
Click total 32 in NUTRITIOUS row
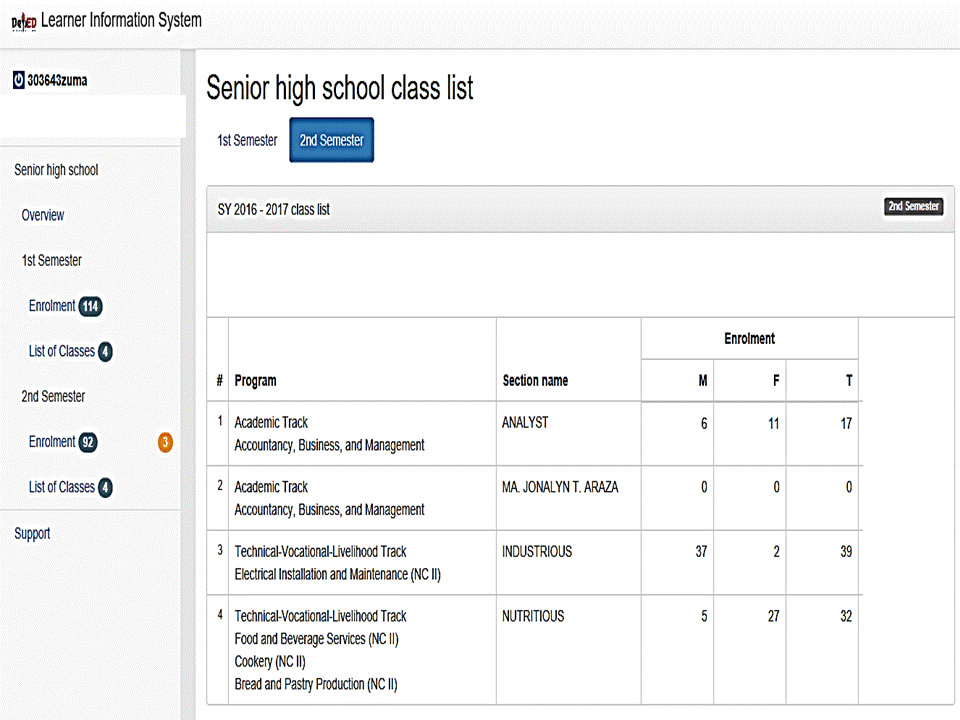pos(846,617)
